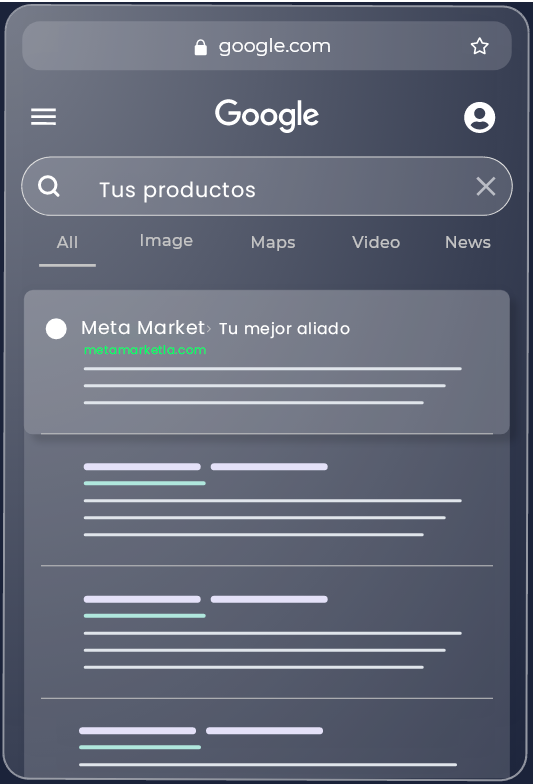Click the google.com address bar
Viewport: 537px width, 784px height.
pyautogui.click(x=267, y=46)
